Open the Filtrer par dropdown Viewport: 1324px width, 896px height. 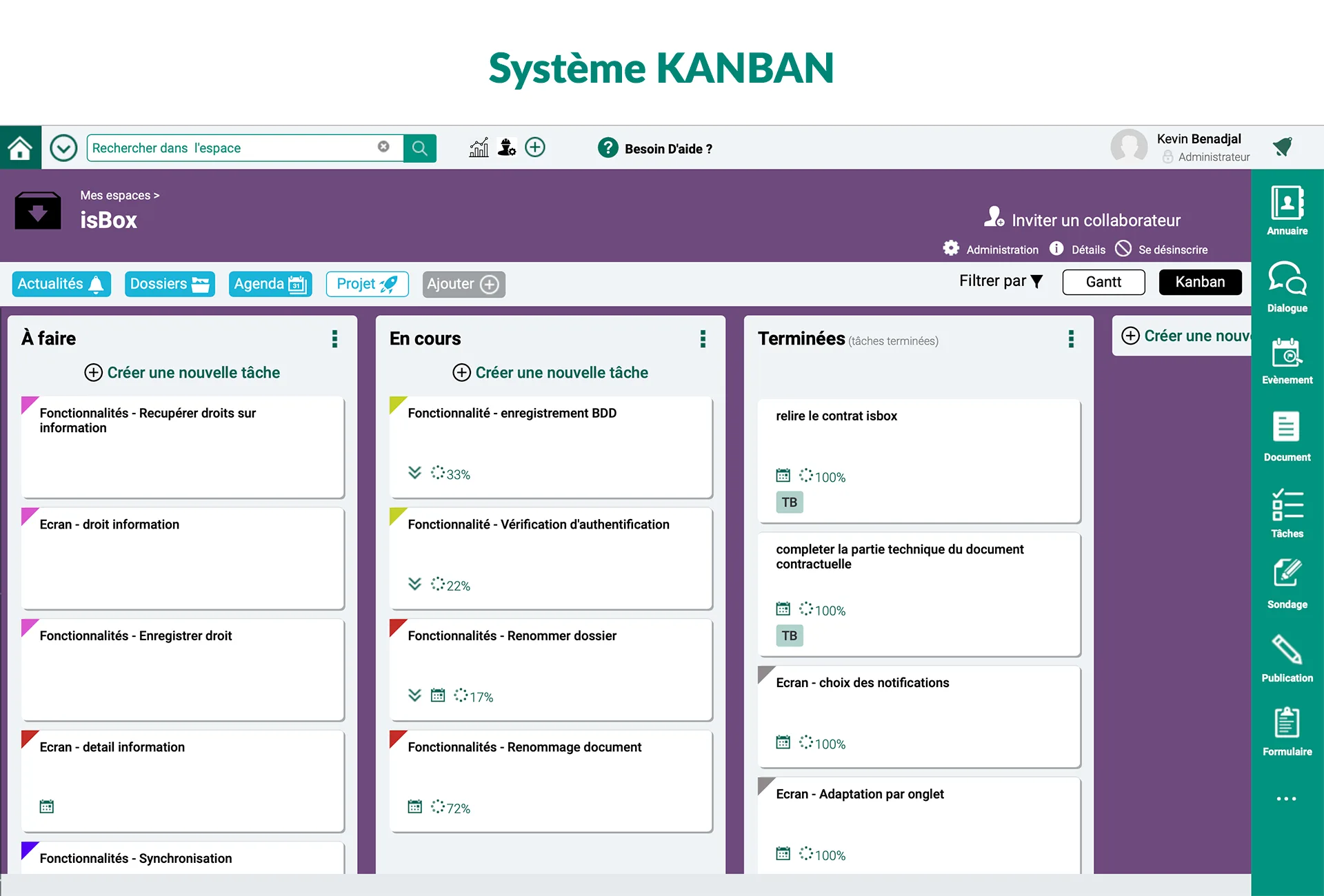coord(1001,281)
